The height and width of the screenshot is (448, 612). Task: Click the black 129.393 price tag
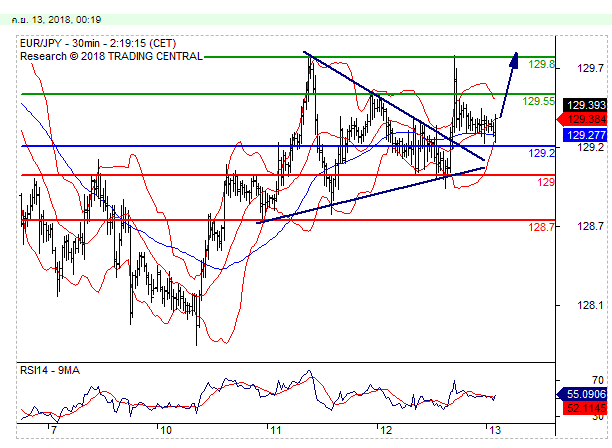(x=585, y=105)
